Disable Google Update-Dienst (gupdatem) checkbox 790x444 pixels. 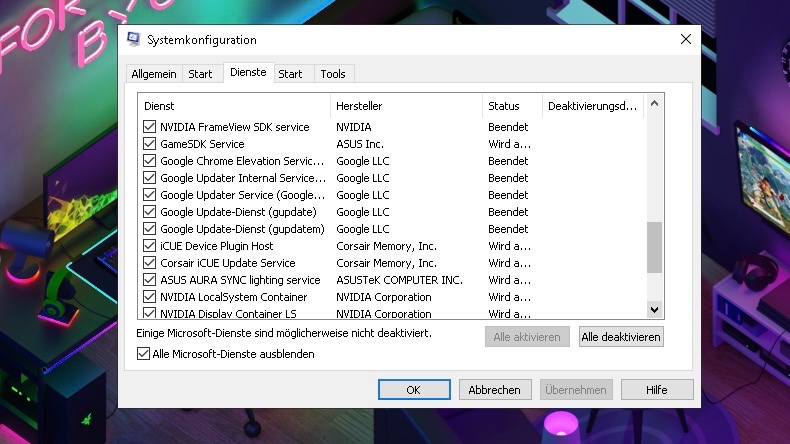point(149,229)
